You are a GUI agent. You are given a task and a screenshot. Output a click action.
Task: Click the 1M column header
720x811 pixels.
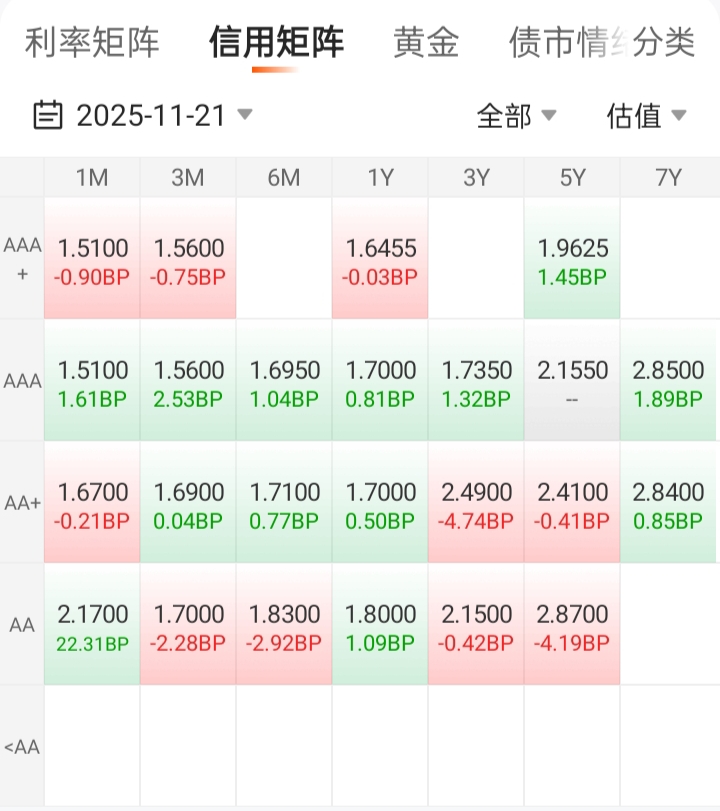tap(92, 178)
